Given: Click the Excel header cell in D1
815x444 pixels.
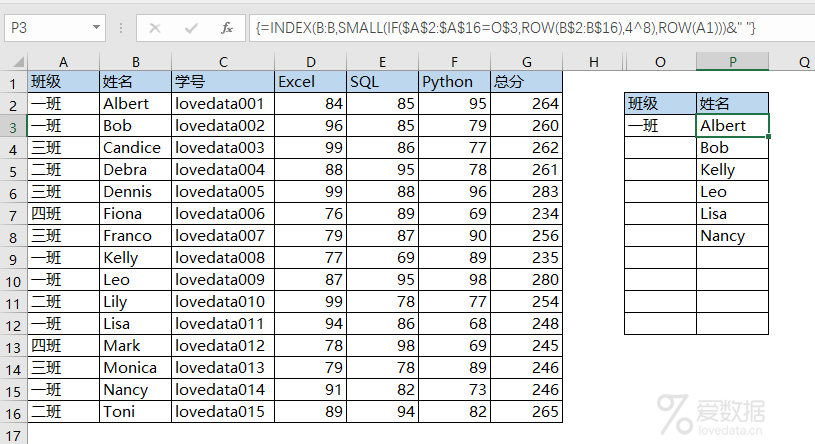Looking at the screenshot, I should coord(311,82).
